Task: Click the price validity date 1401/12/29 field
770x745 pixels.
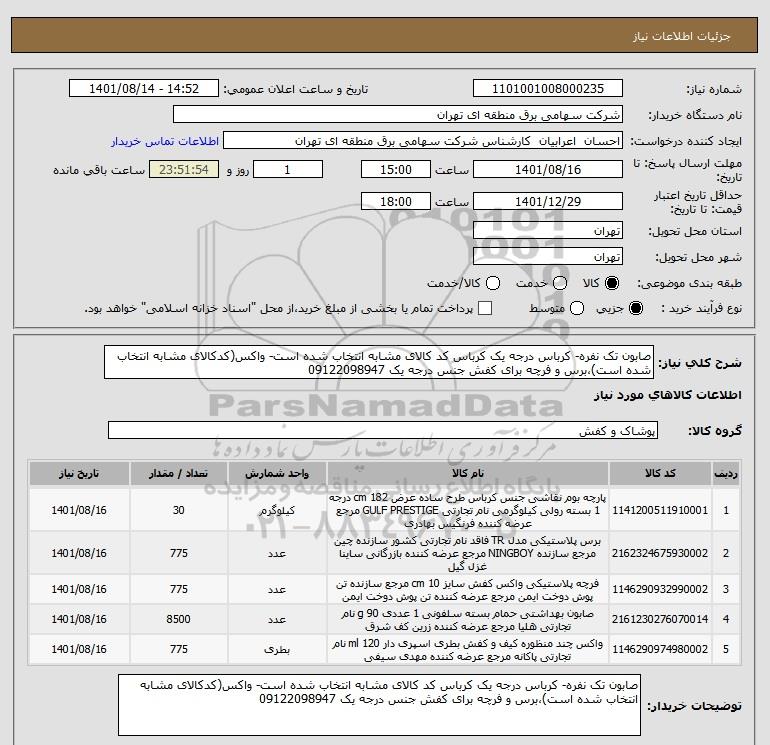Action: click(548, 201)
